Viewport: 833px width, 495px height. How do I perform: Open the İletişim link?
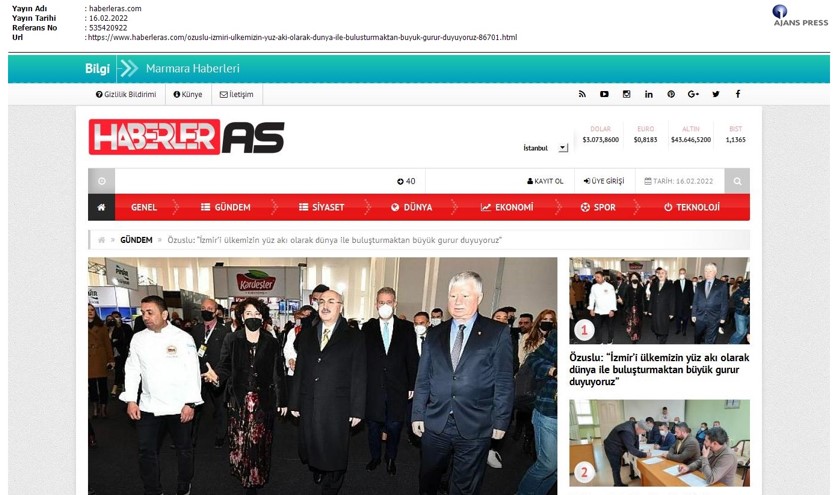coord(236,95)
